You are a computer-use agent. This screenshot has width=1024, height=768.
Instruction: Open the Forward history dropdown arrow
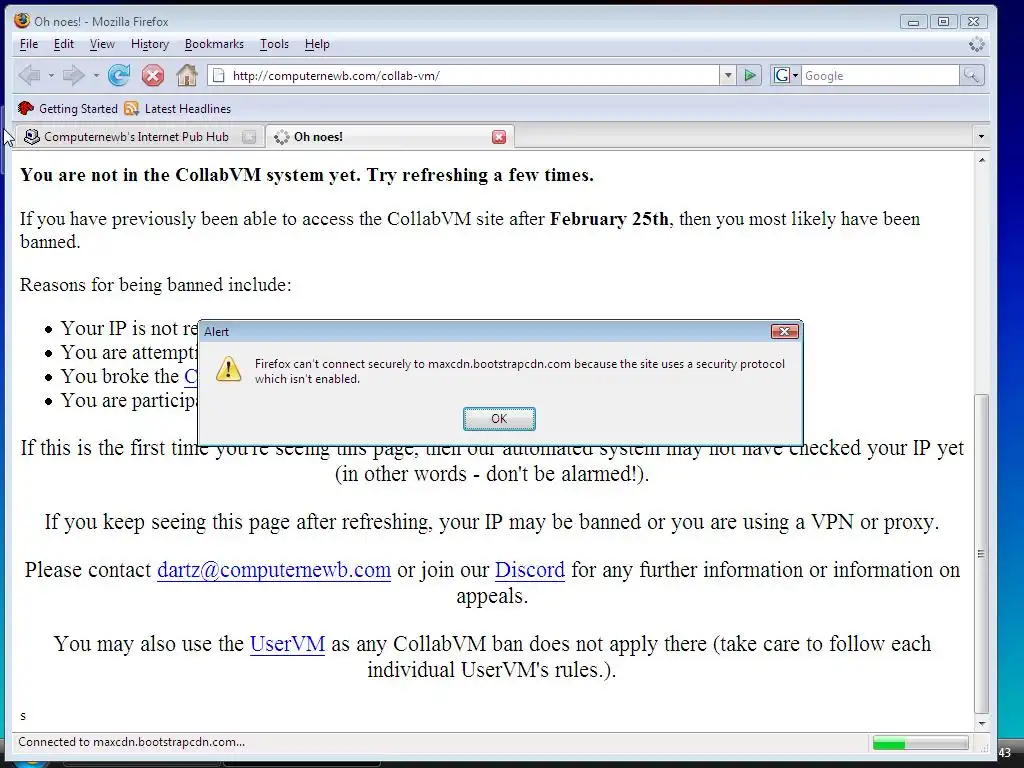(x=96, y=76)
